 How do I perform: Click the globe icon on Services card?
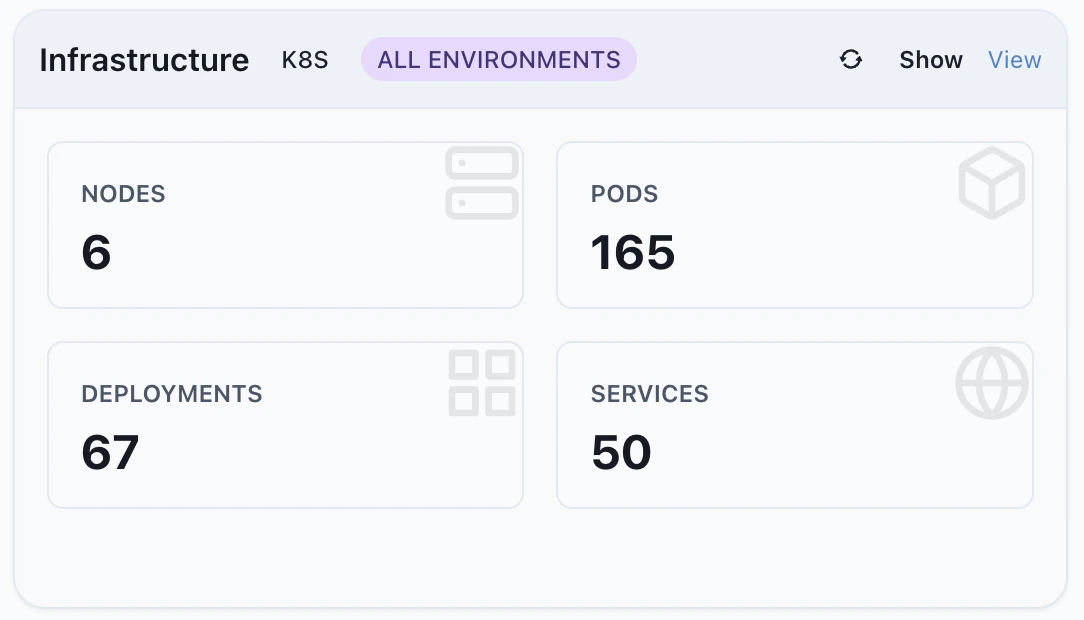tap(991, 382)
